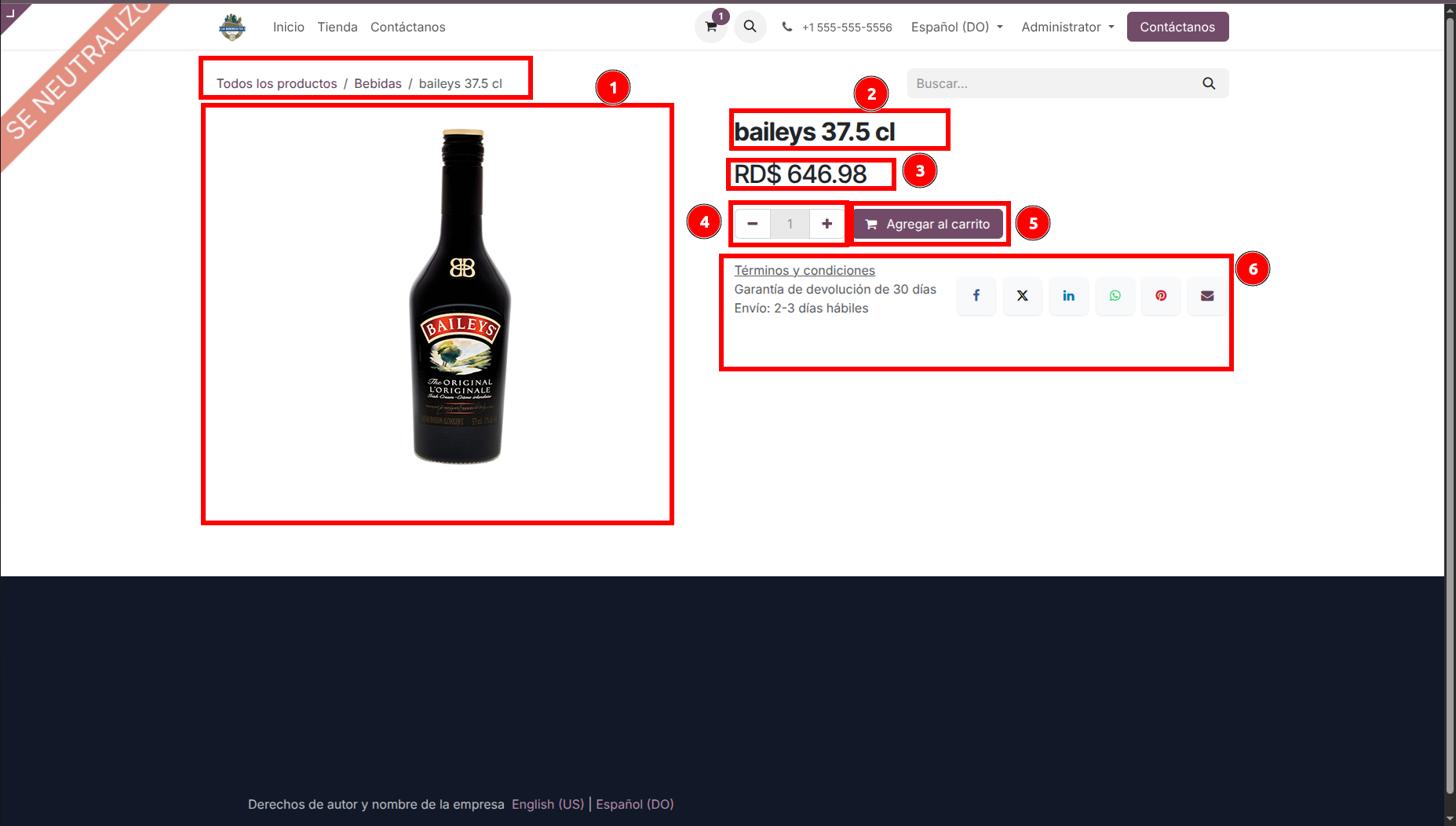Focus the Buscar... search field

(x=1052, y=83)
